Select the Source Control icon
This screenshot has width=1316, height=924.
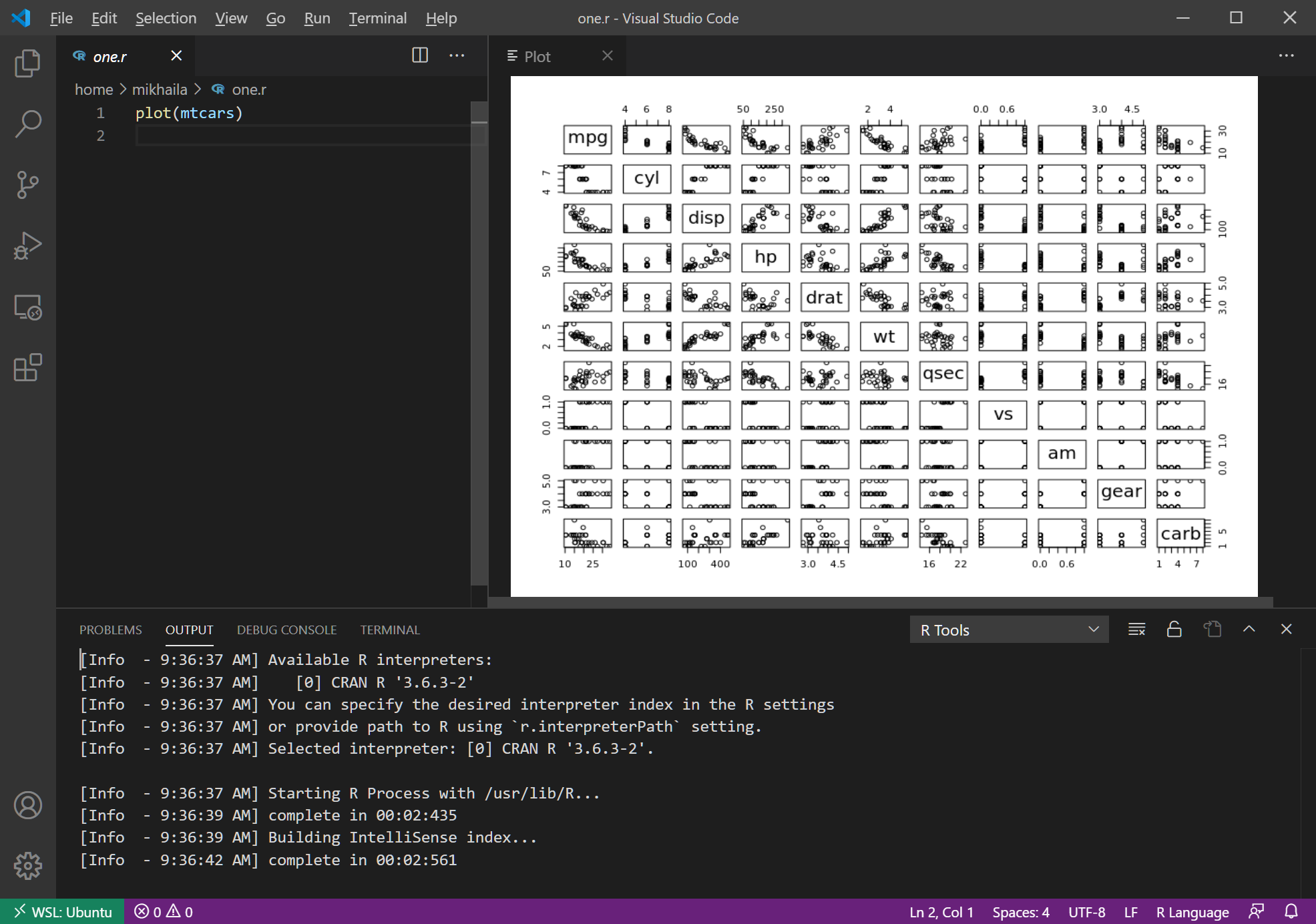pyautogui.click(x=27, y=185)
